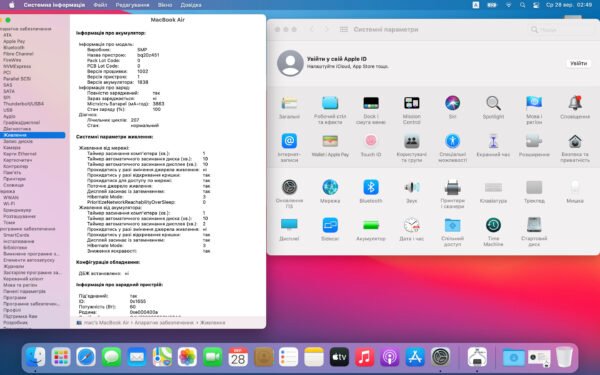Image resolution: width=600 pixels, height=375 pixels.
Task: Open the Apple menu
Action: pos(12,5)
